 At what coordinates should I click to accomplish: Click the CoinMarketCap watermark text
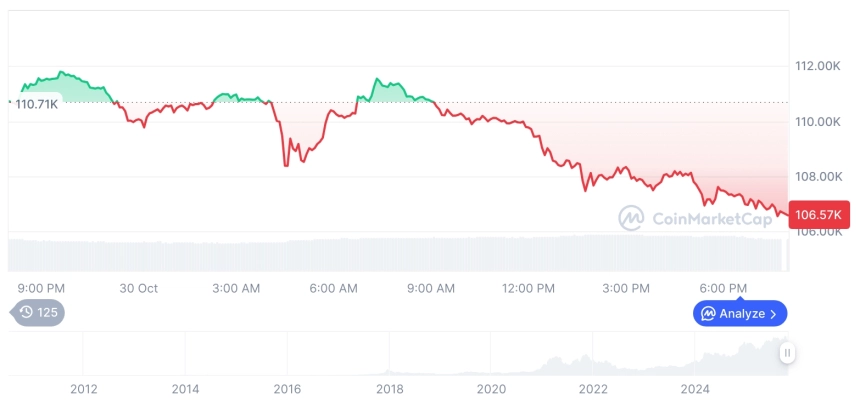tap(711, 218)
